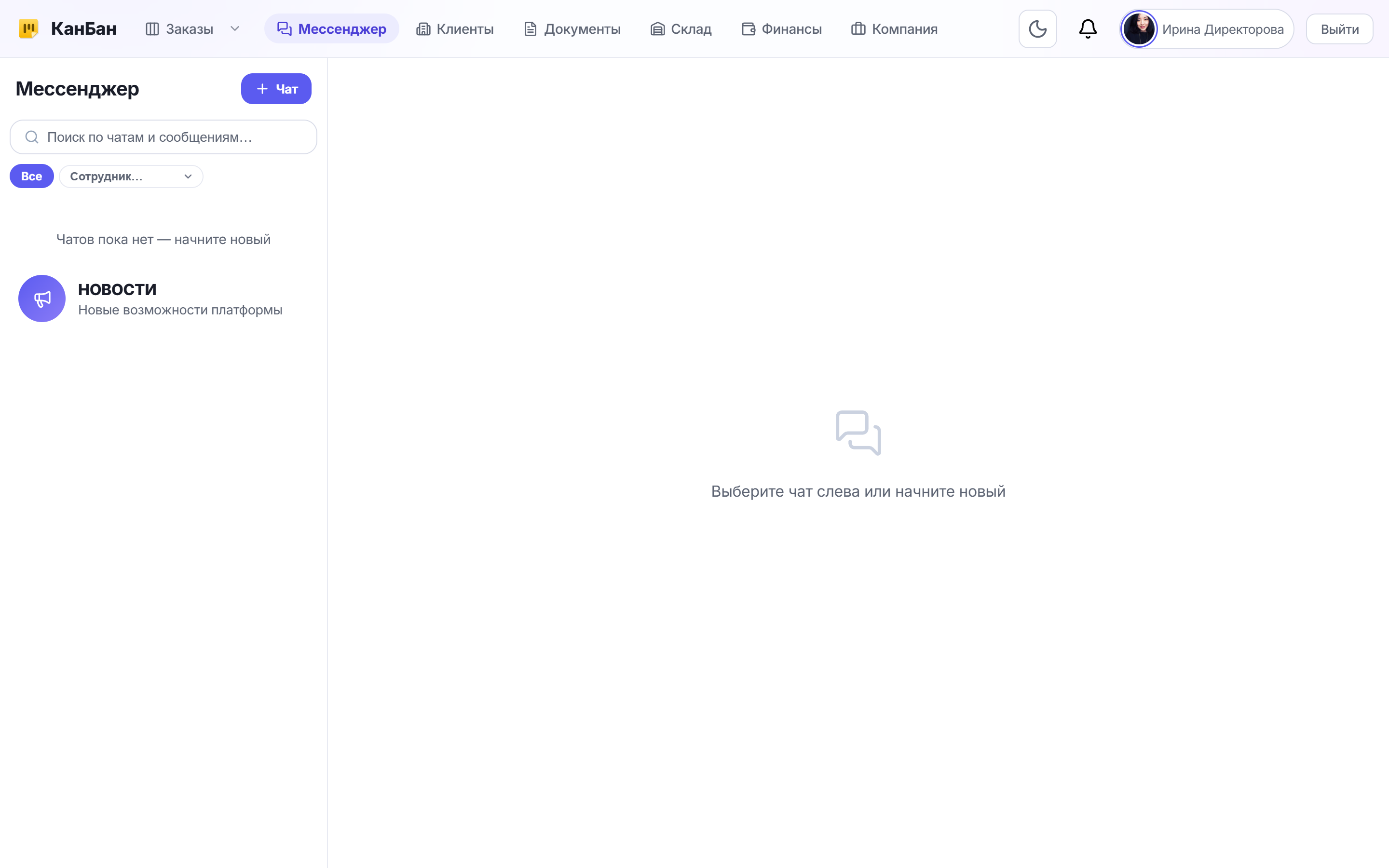Expand the Заказы dropdown chevron
The height and width of the screenshot is (868, 1389).
pos(235,29)
